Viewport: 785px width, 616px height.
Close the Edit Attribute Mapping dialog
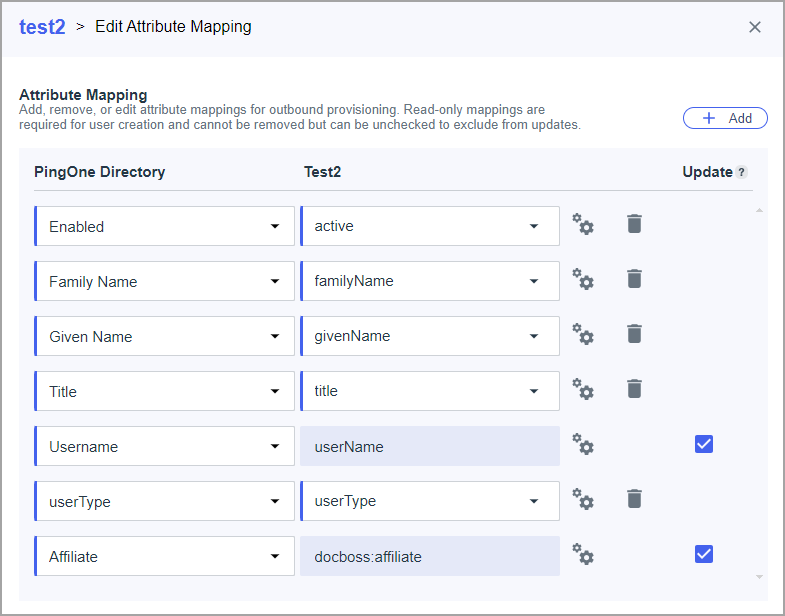tap(754, 27)
